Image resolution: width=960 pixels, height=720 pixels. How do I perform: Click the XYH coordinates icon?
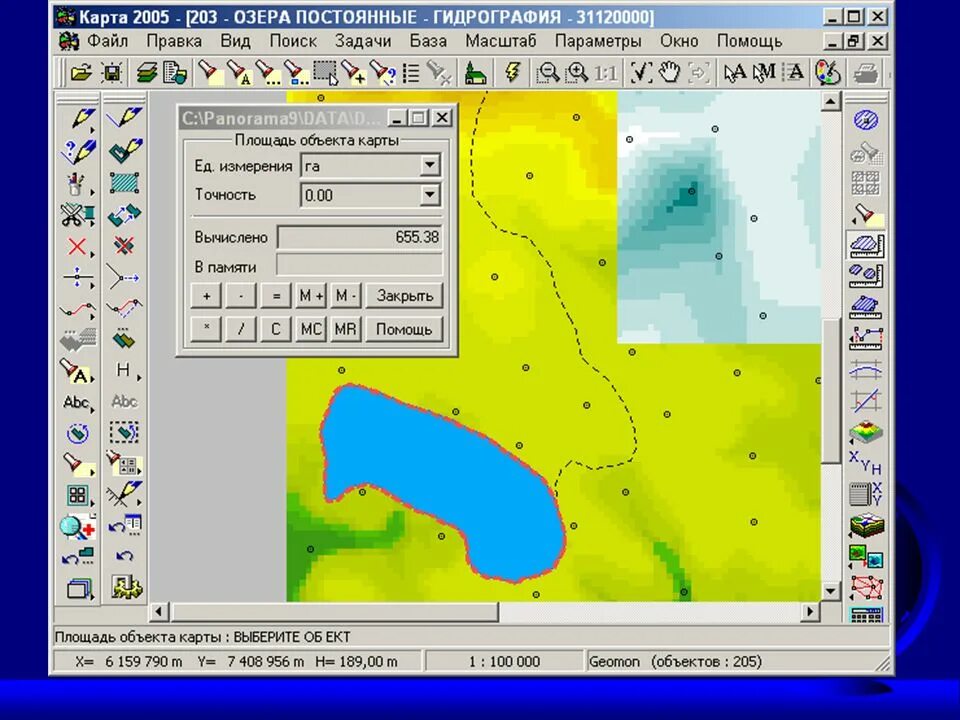click(x=866, y=463)
